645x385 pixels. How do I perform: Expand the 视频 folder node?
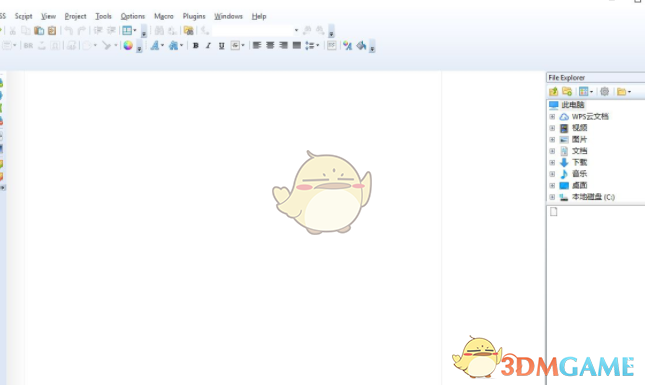click(552, 128)
